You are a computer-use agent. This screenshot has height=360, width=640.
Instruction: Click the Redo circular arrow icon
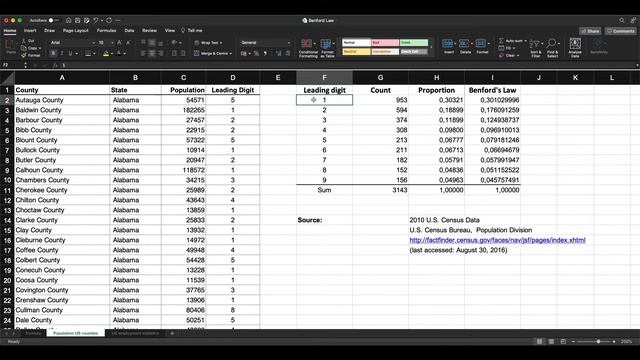tap(109, 20)
